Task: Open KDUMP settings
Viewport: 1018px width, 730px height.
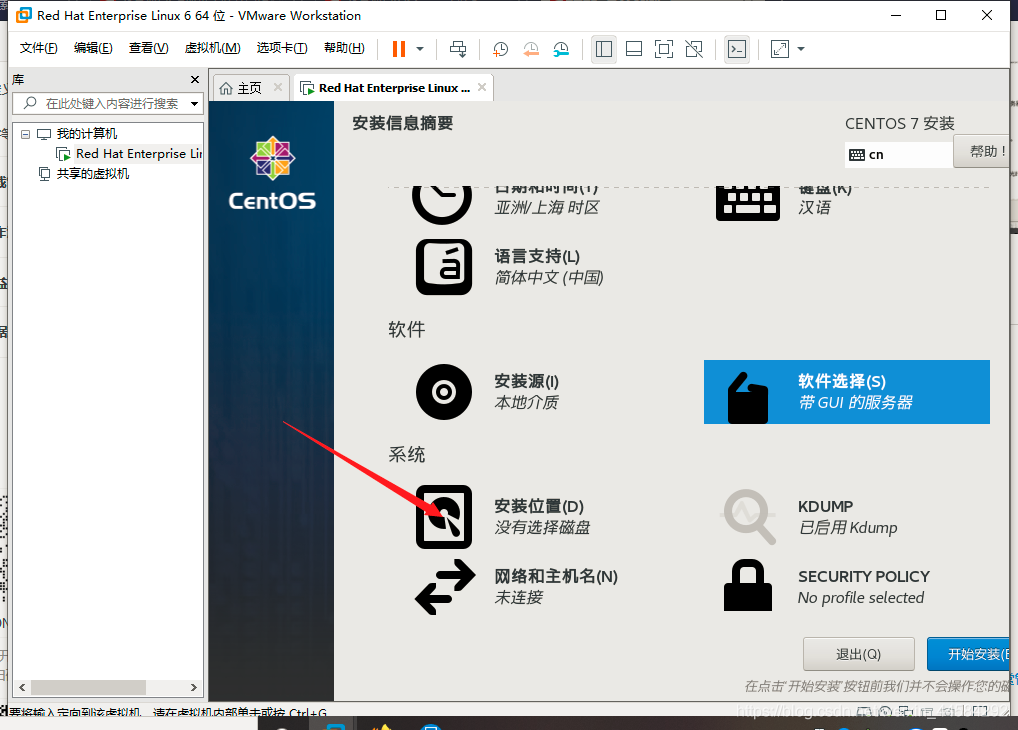Action: 809,516
